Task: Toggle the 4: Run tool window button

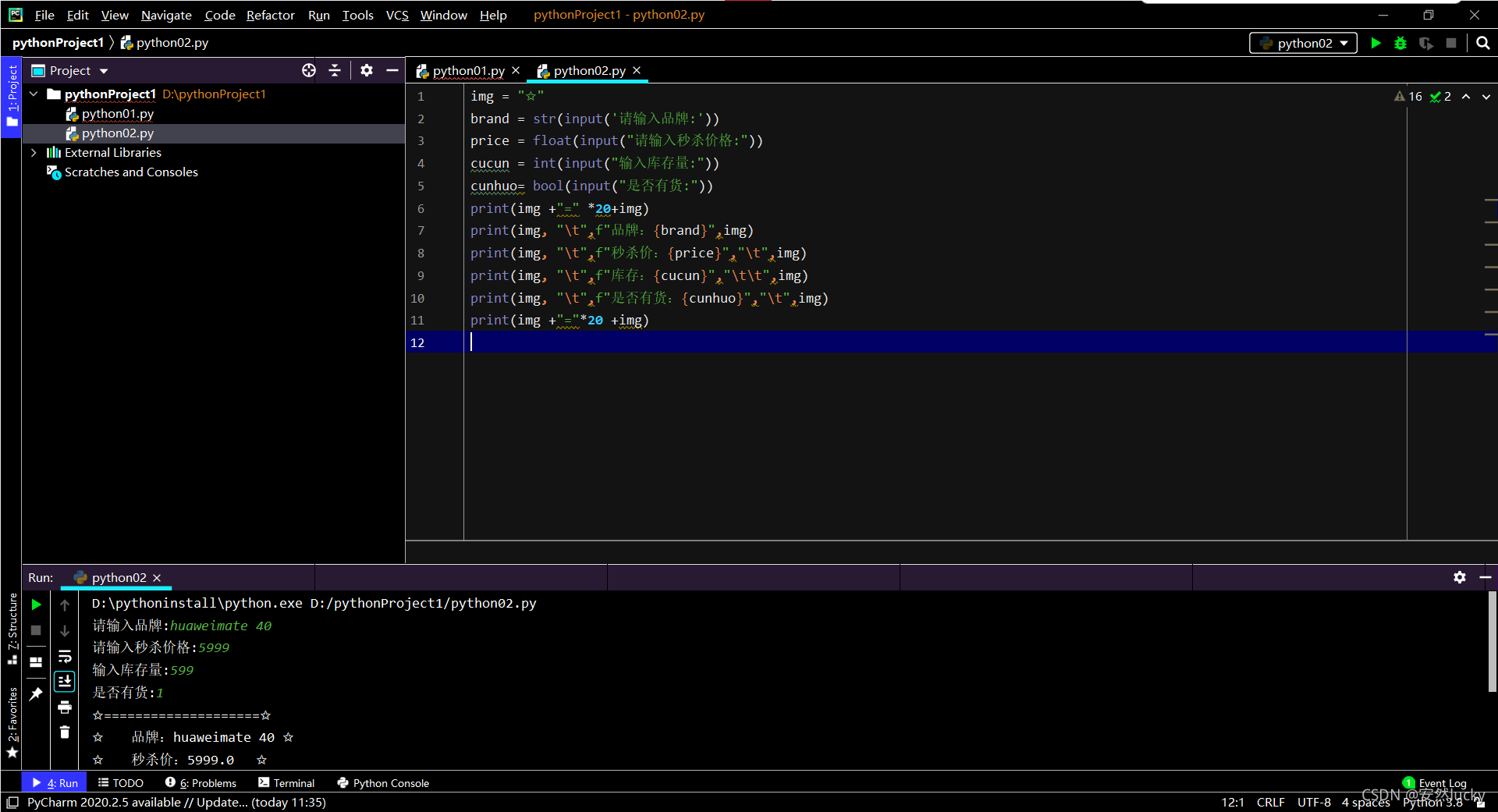Action: click(x=55, y=783)
